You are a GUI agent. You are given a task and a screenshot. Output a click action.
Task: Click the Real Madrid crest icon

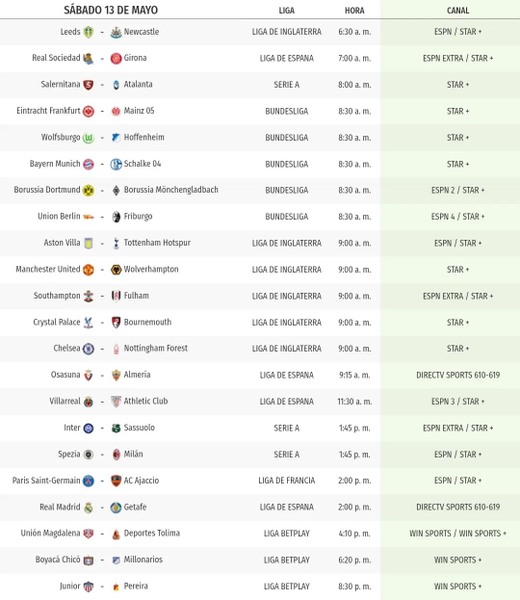tap(88, 507)
